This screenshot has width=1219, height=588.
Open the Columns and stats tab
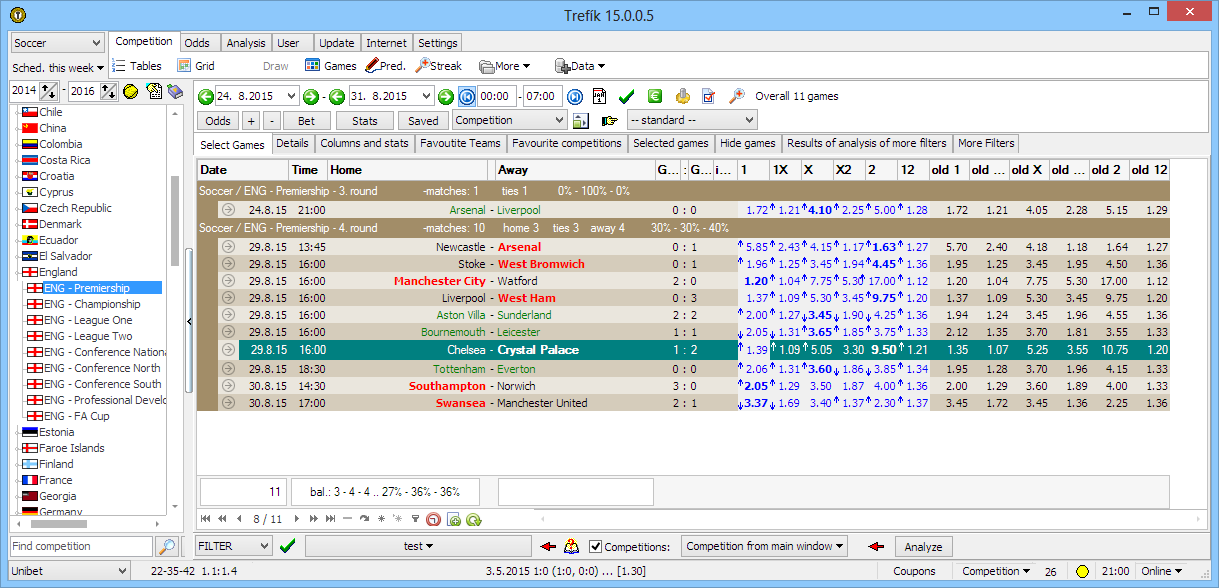click(x=364, y=143)
